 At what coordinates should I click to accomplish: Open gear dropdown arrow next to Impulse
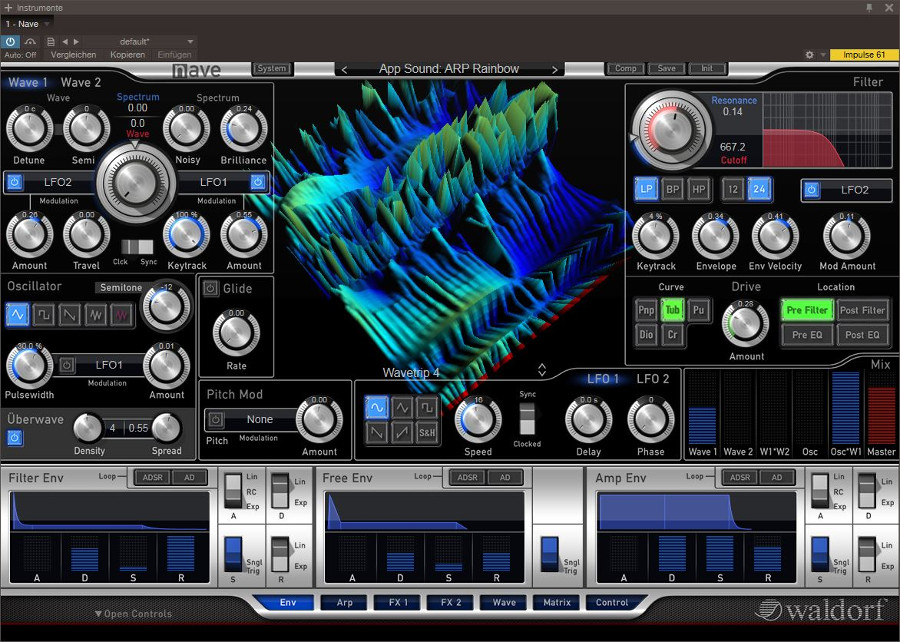tap(822, 55)
